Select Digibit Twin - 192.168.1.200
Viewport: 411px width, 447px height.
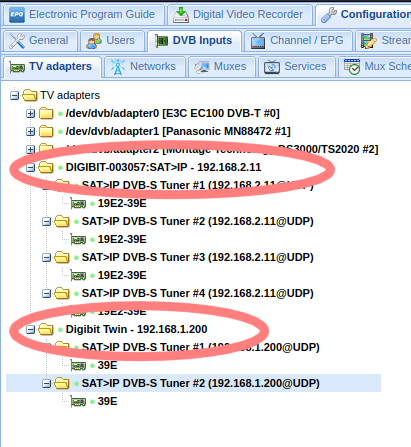[136, 329]
